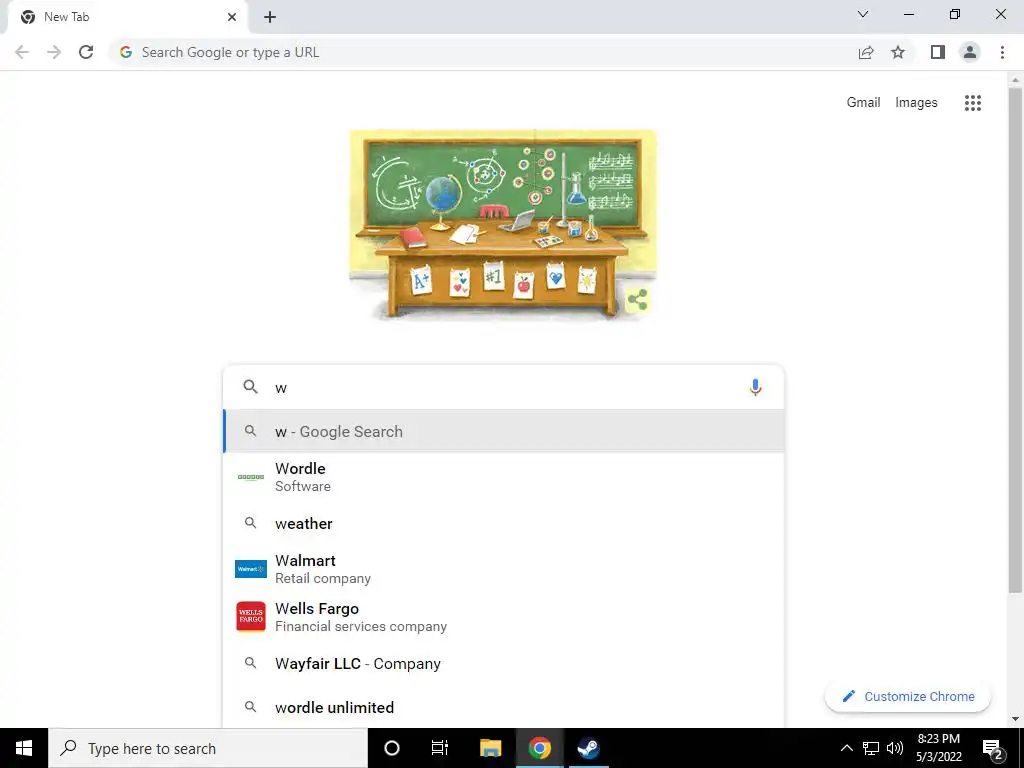
Task: Pick the Wells Fargo suggestion
Action: point(504,617)
